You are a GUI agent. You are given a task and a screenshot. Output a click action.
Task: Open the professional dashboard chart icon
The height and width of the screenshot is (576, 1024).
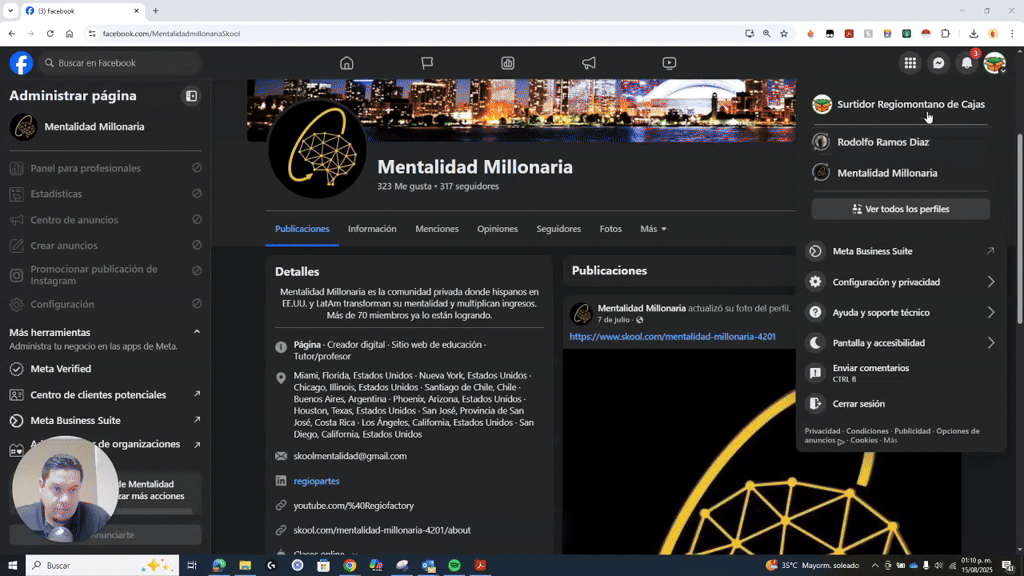pos(507,63)
